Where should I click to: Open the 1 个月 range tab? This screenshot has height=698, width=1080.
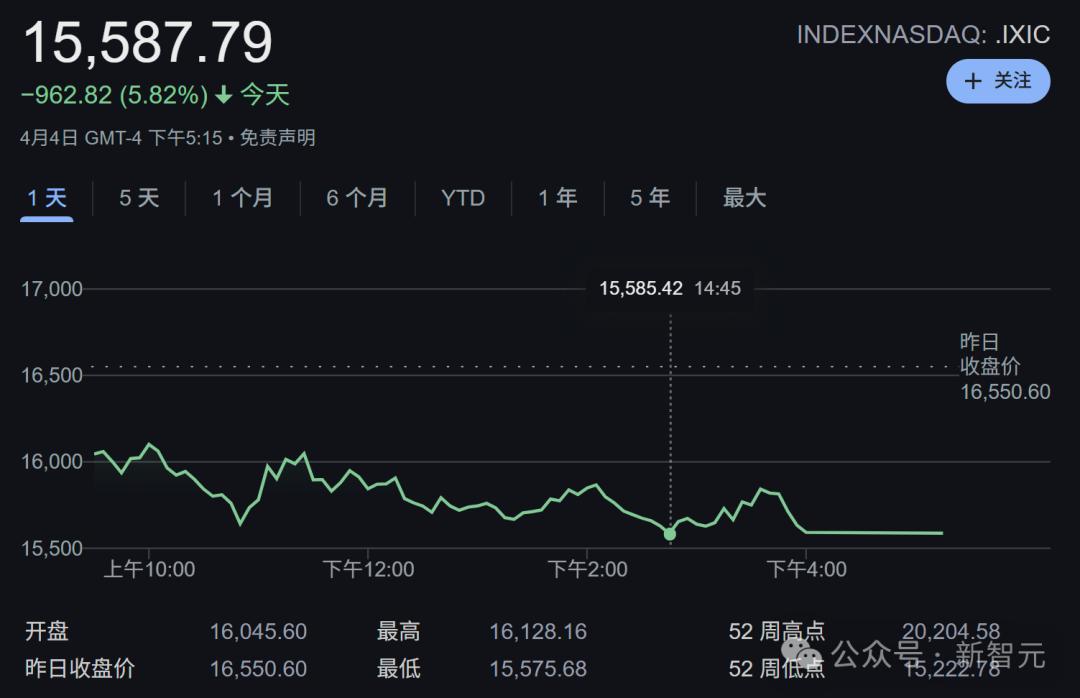(242, 198)
